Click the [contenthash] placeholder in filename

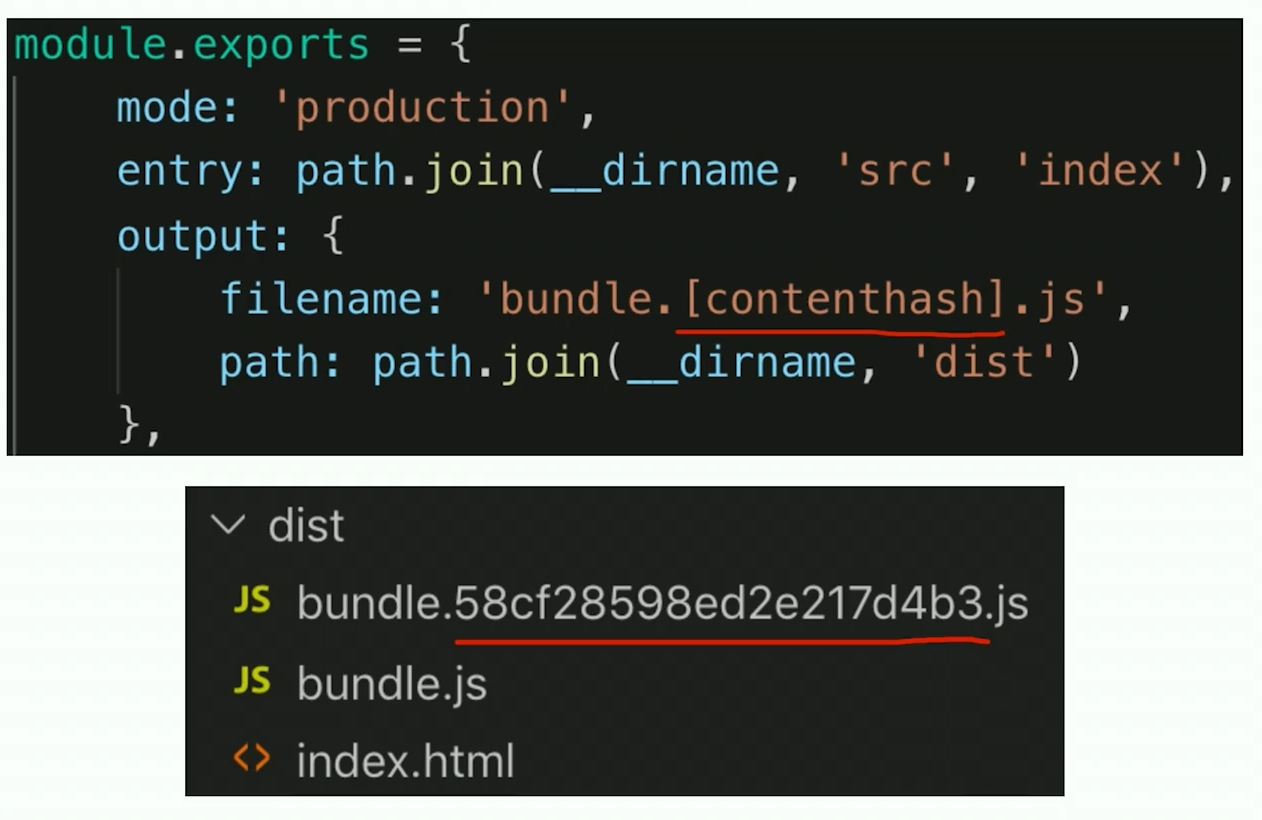pos(841,299)
